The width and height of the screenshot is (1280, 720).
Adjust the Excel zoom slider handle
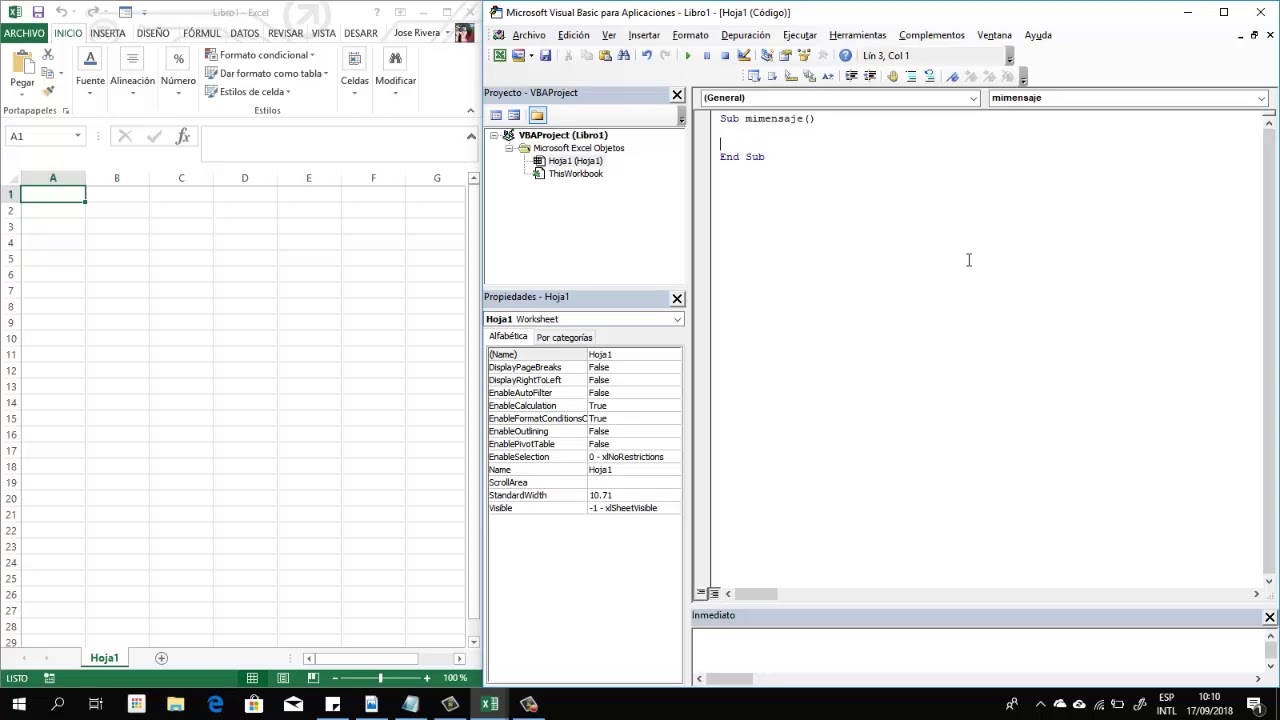380,678
